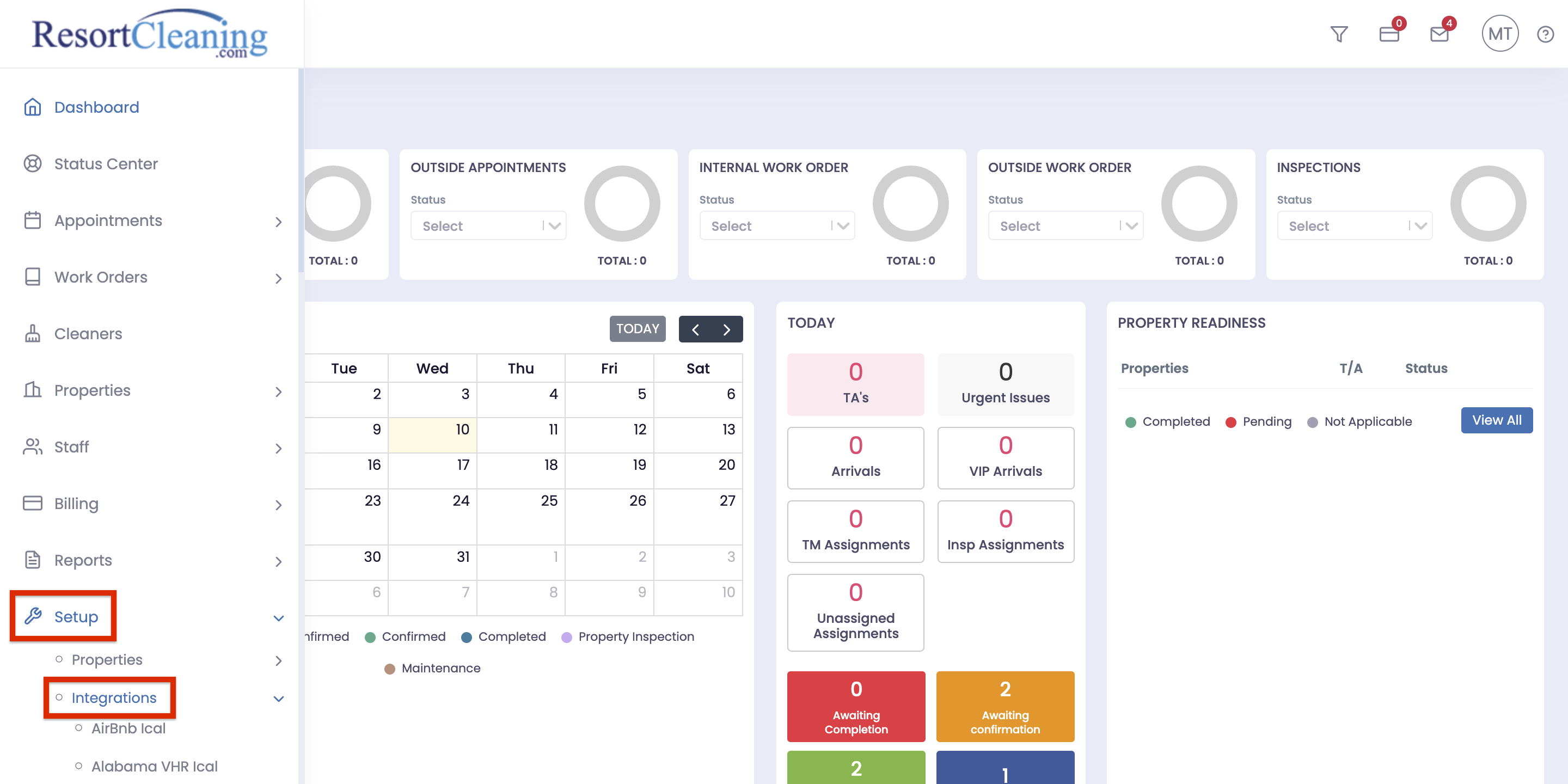The image size is (1568, 784).
Task: Click View All in Property Readiness
Action: (1496, 420)
